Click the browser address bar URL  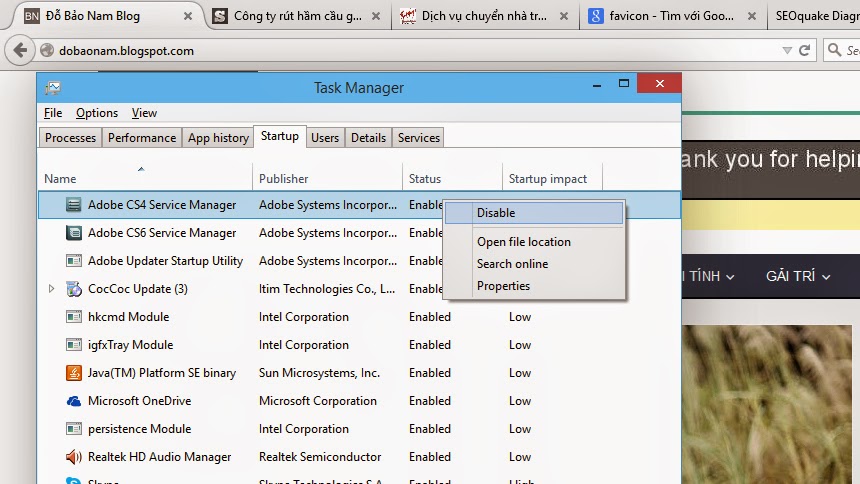coord(127,51)
